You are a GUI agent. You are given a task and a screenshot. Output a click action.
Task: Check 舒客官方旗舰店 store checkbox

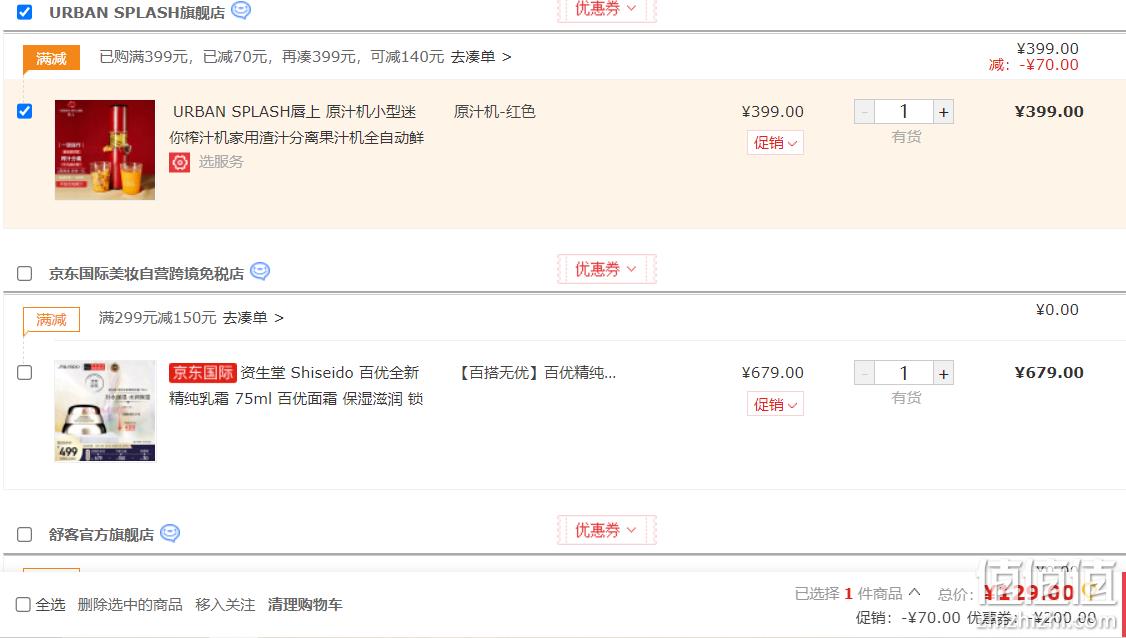pos(24,535)
